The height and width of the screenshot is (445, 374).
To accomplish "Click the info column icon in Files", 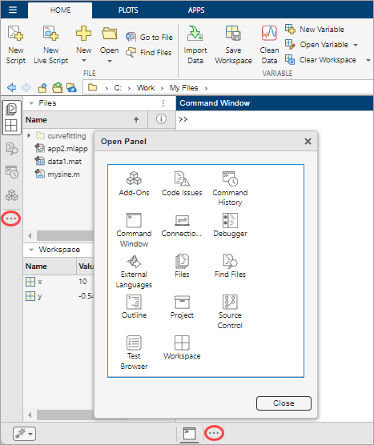I will [x=161, y=119].
